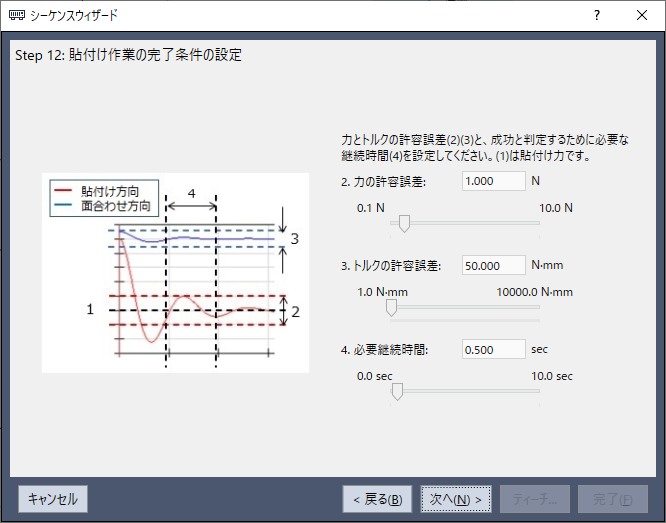
Task: Click the 力の許容誤差 value field
Action: coord(494,181)
